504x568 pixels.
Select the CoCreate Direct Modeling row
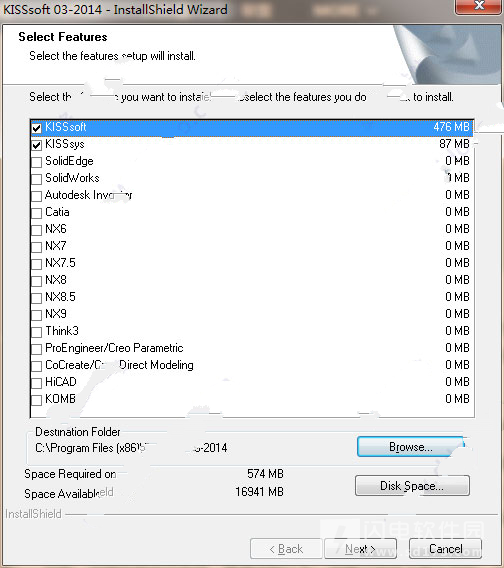click(252, 365)
